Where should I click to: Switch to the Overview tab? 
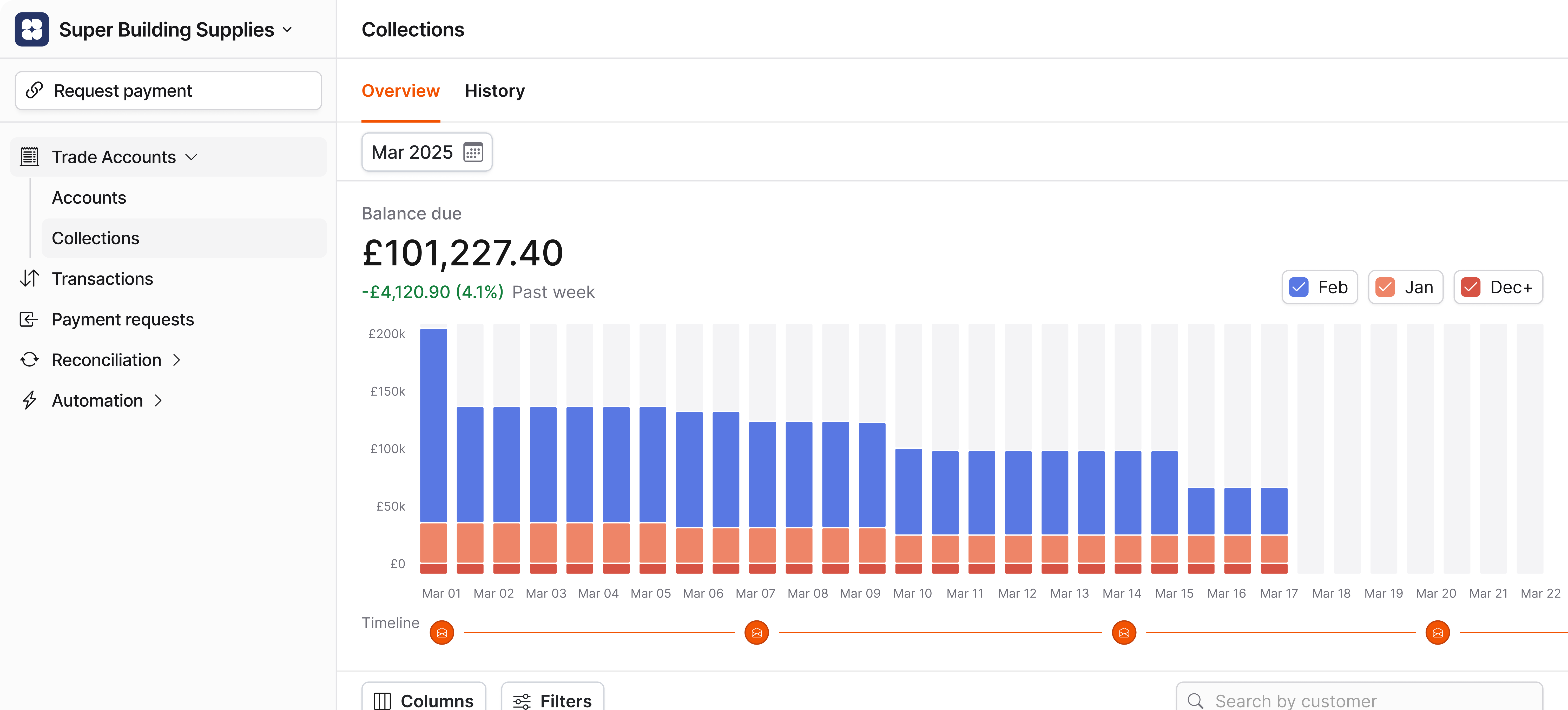[400, 91]
